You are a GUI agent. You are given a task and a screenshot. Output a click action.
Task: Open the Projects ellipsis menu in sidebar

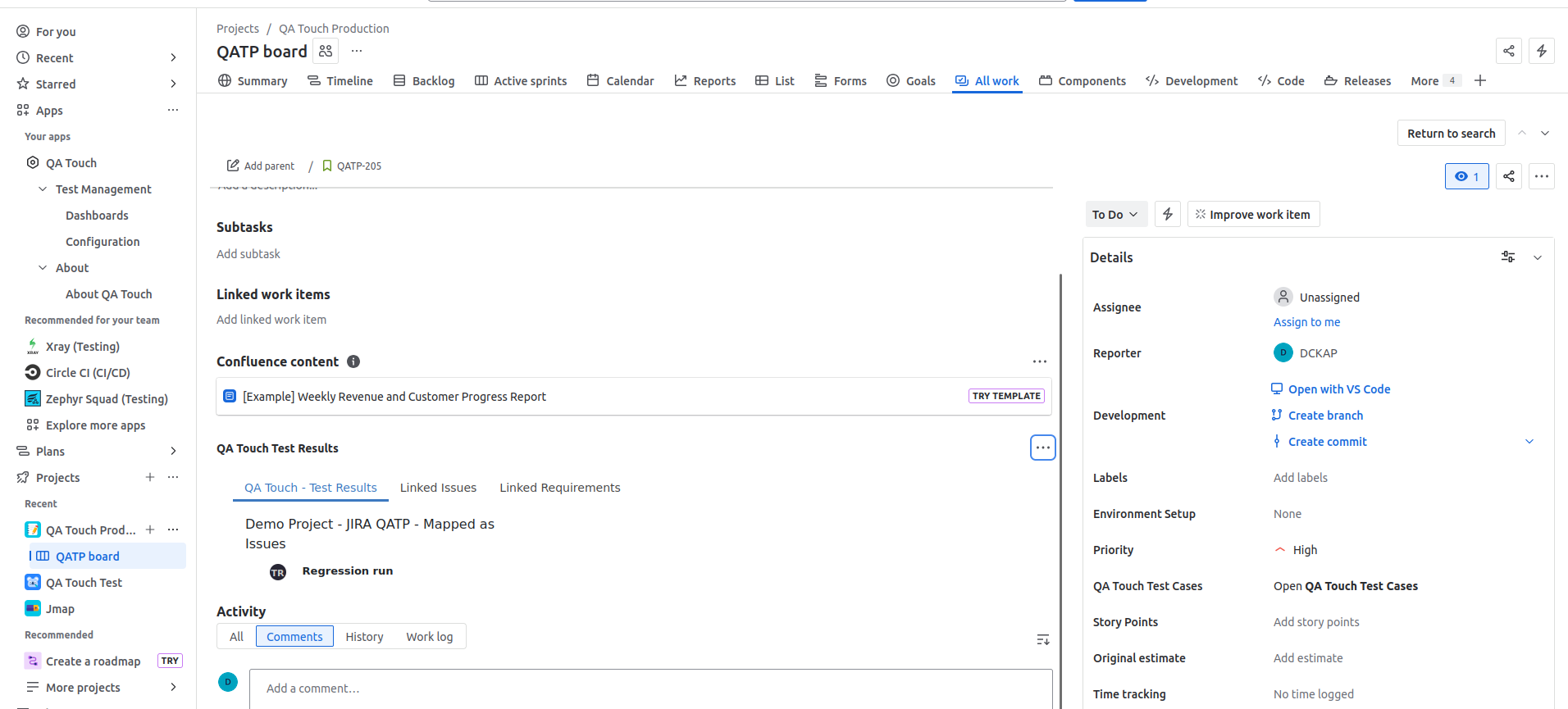click(x=173, y=477)
